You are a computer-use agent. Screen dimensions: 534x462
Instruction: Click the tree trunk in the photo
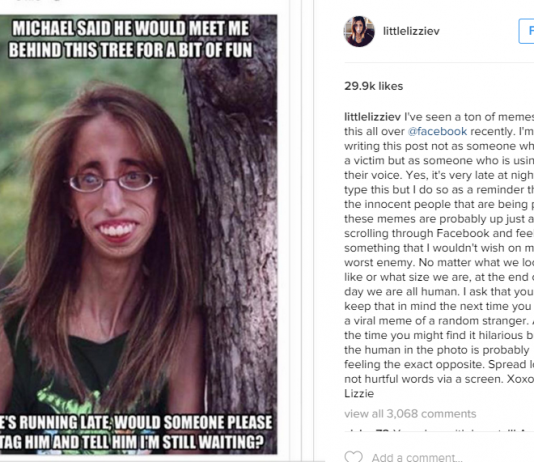tap(240, 238)
